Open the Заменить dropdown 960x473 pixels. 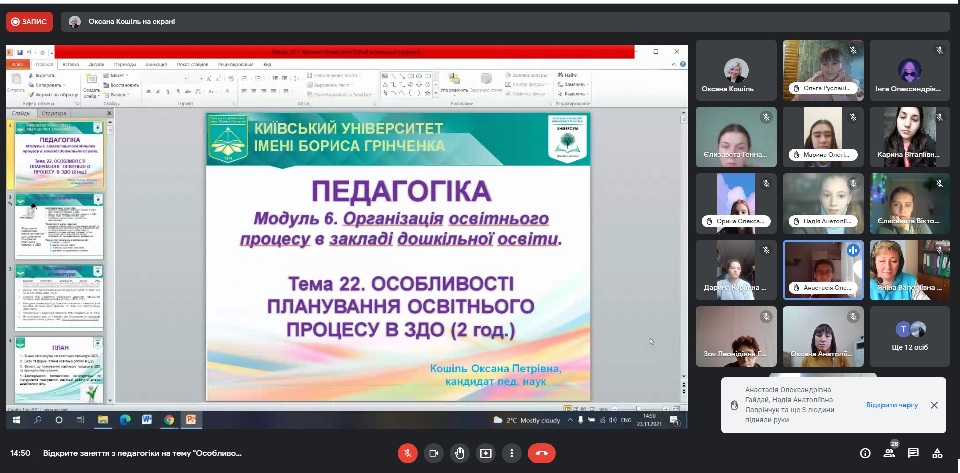572,84
